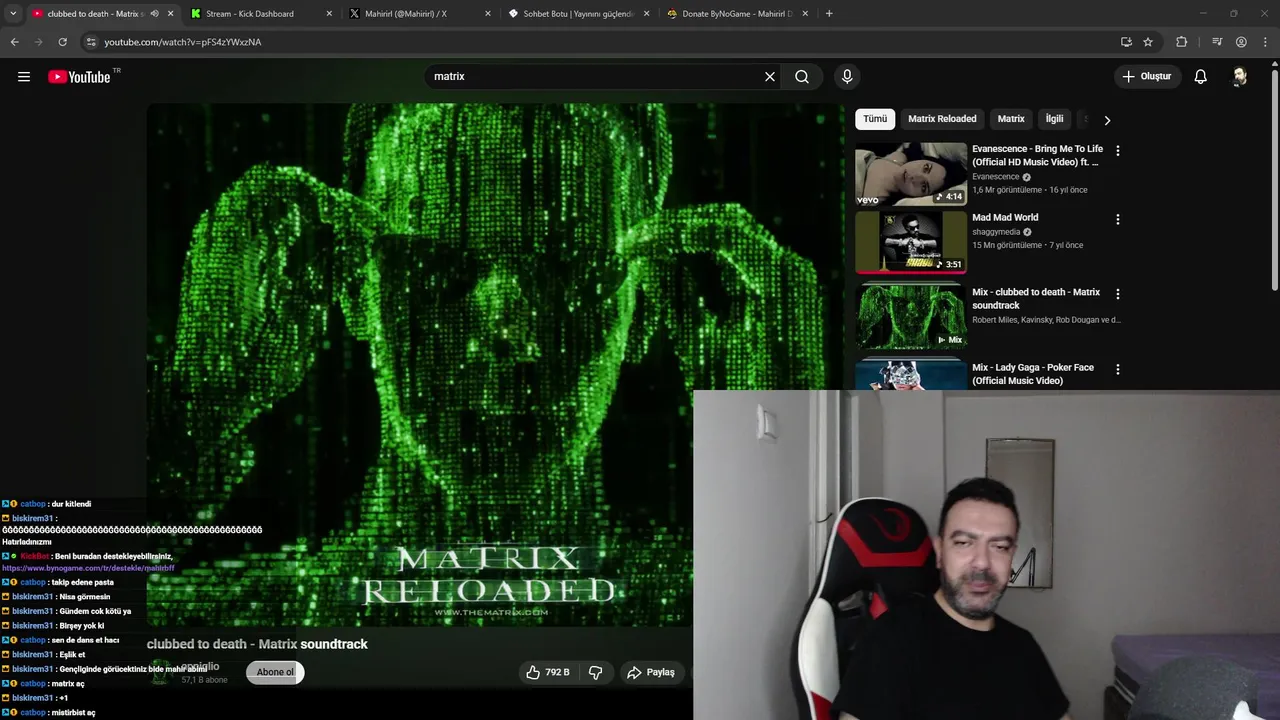The width and height of the screenshot is (1280, 720).
Task: Select the Tümü filter chip
Action: pyautogui.click(x=875, y=119)
